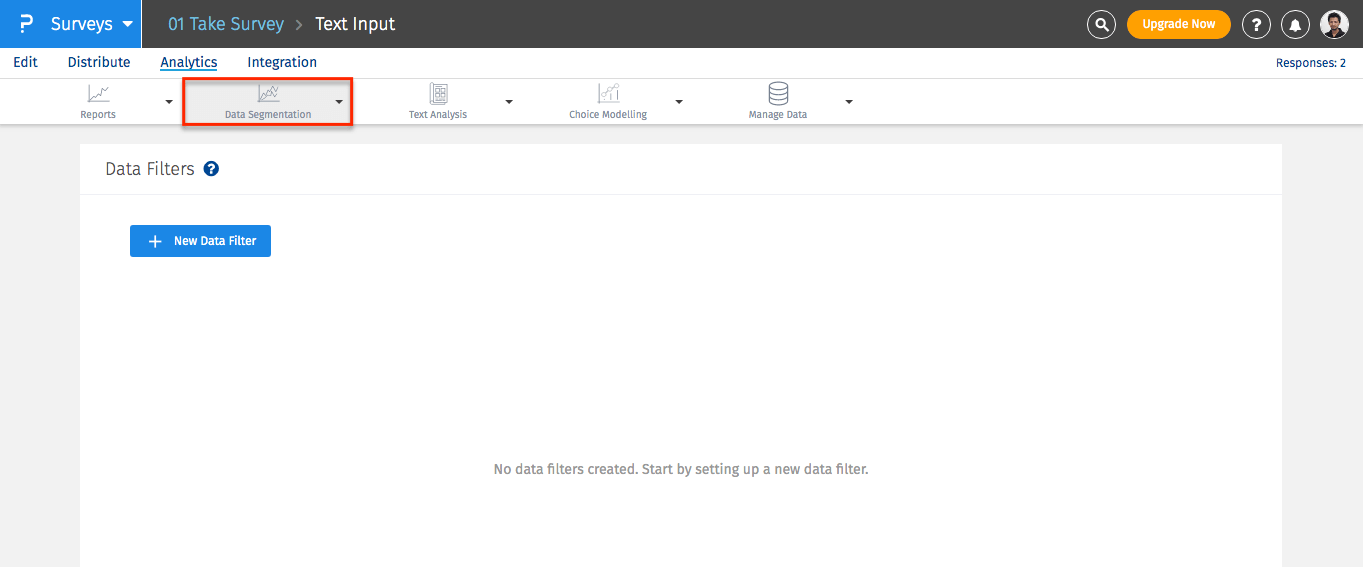This screenshot has height=567, width=1363.
Task: Click the Upgrade Now button
Action: (1178, 24)
